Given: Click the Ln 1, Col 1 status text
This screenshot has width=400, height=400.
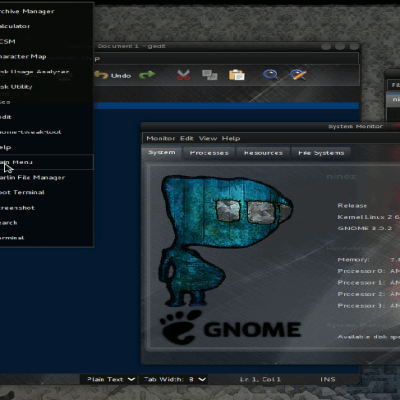Looking at the screenshot, I should click(x=260, y=379).
